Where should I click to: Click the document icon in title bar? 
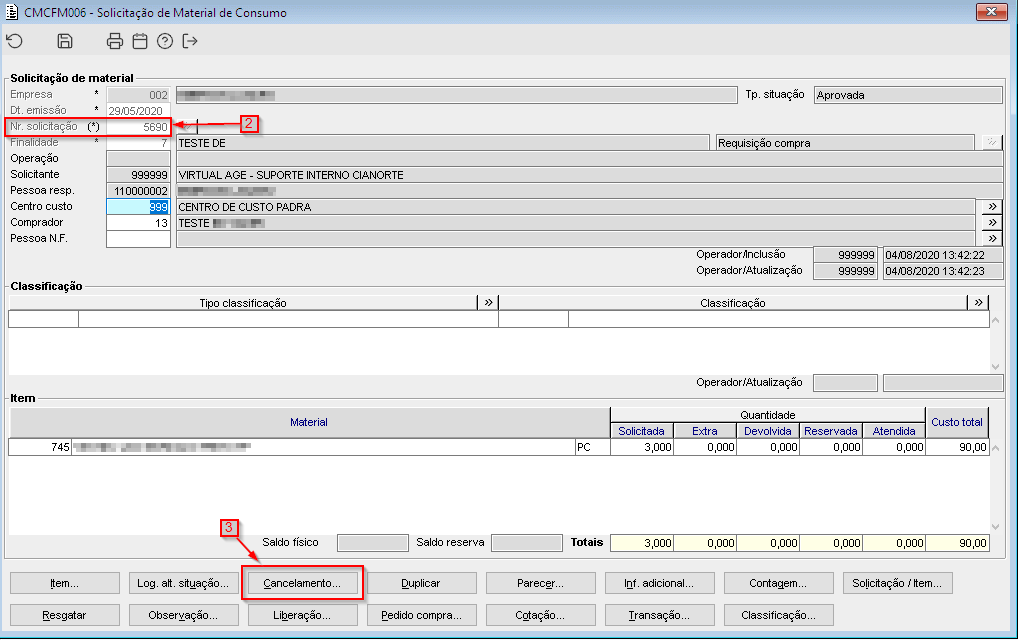tap(12, 12)
